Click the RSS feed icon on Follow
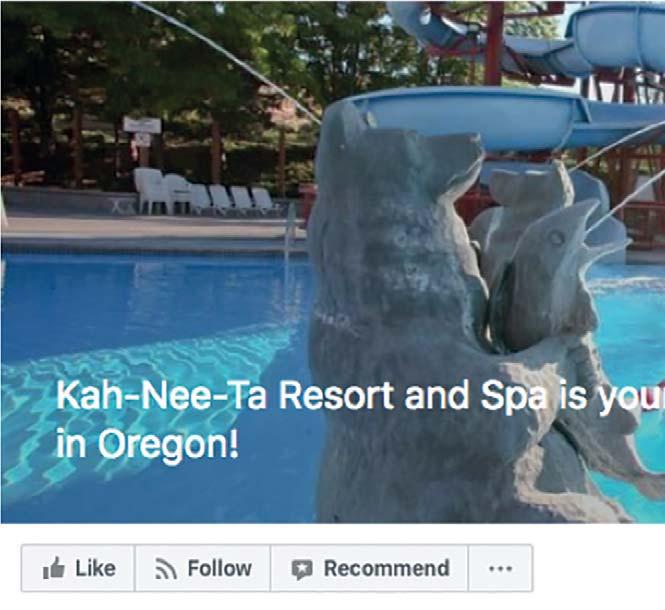This screenshot has width=665, height=610. pyautogui.click(x=166, y=568)
